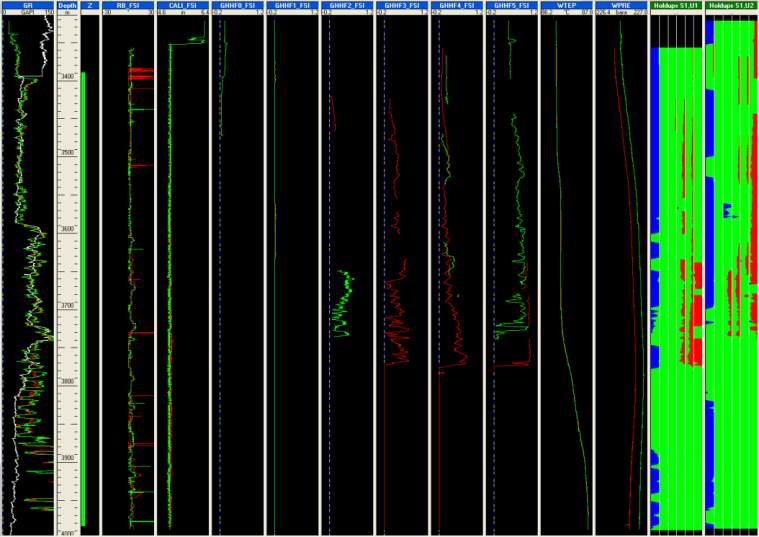This screenshot has height=537, width=759.
Task: Click the Holdups S1,U2 track header
Action: (731, 5)
